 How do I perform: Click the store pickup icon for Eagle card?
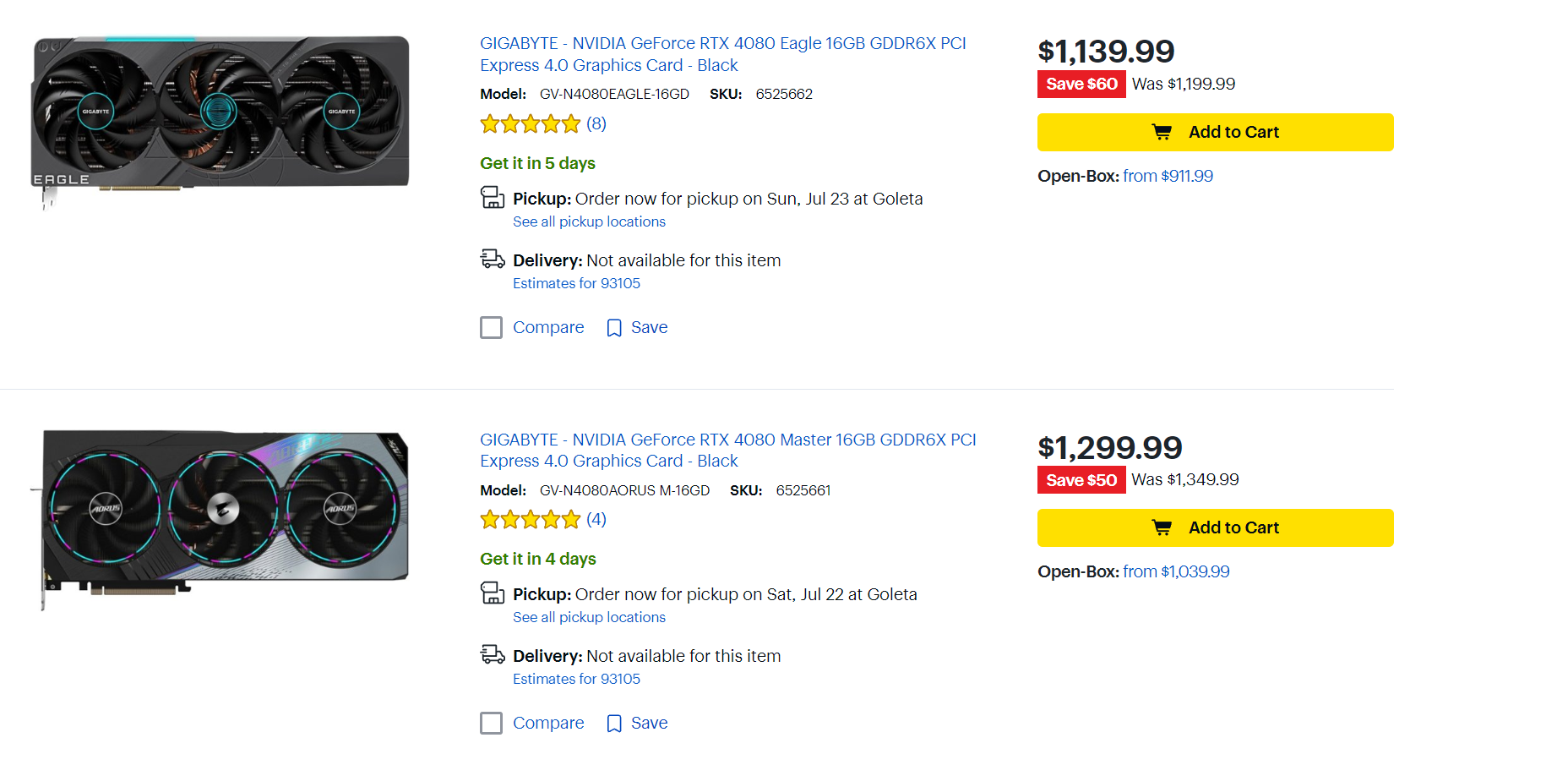point(493,198)
